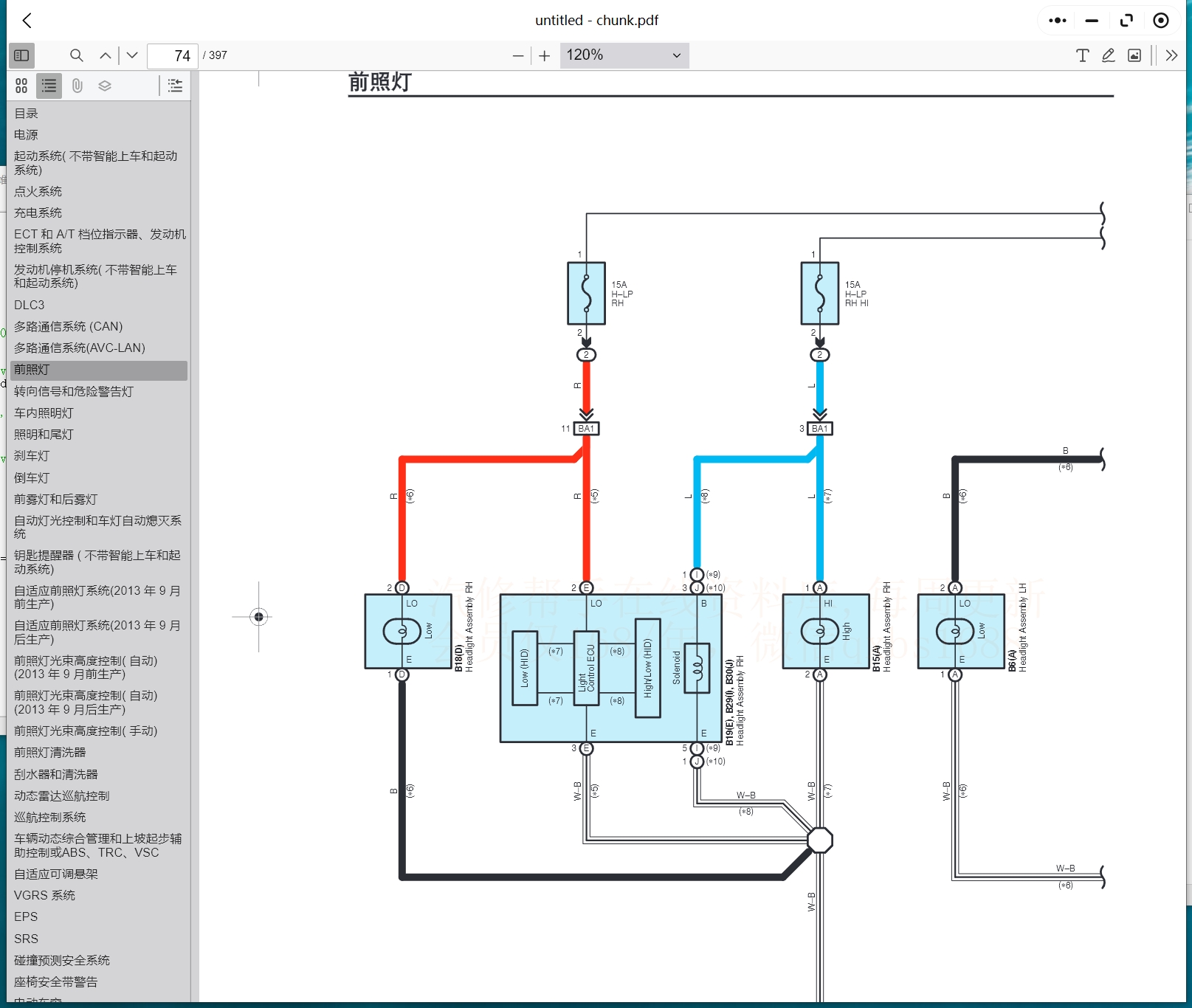1192x1008 pixels.
Task: Zoom in with the plus button
Action: pos(545,56)
